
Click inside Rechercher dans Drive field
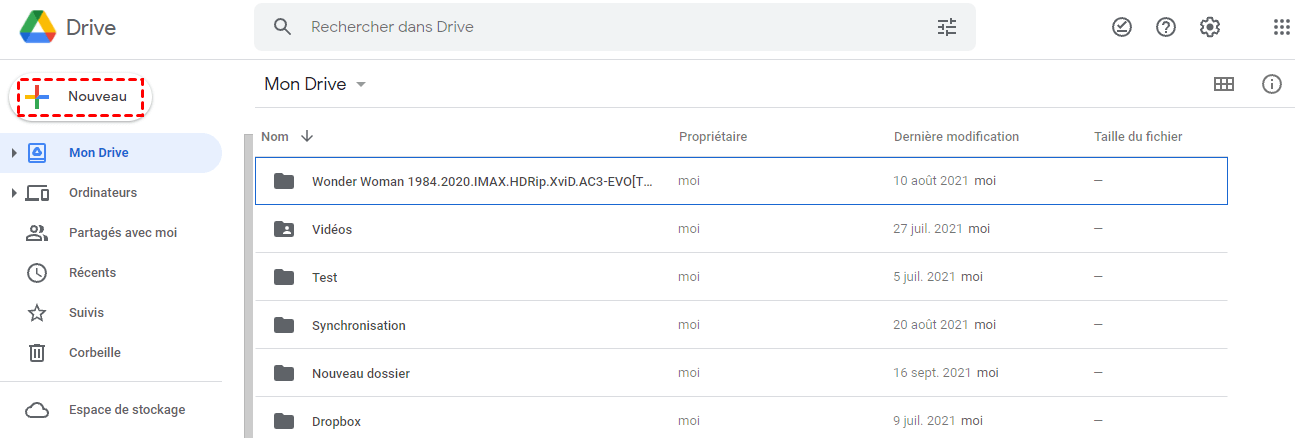click(x=600, y=28)
